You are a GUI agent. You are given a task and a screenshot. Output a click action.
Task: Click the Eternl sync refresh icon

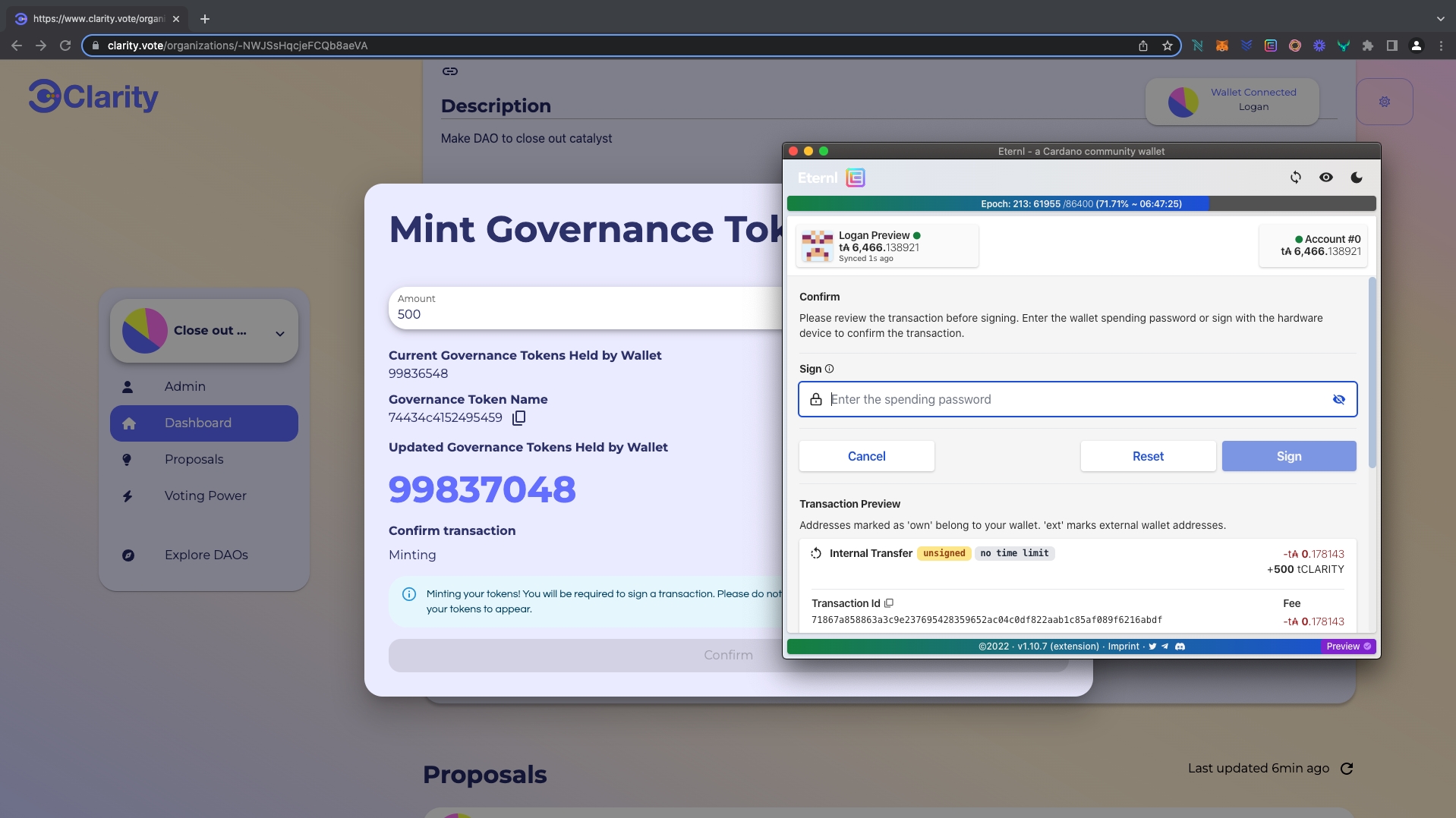(1295, 178)
